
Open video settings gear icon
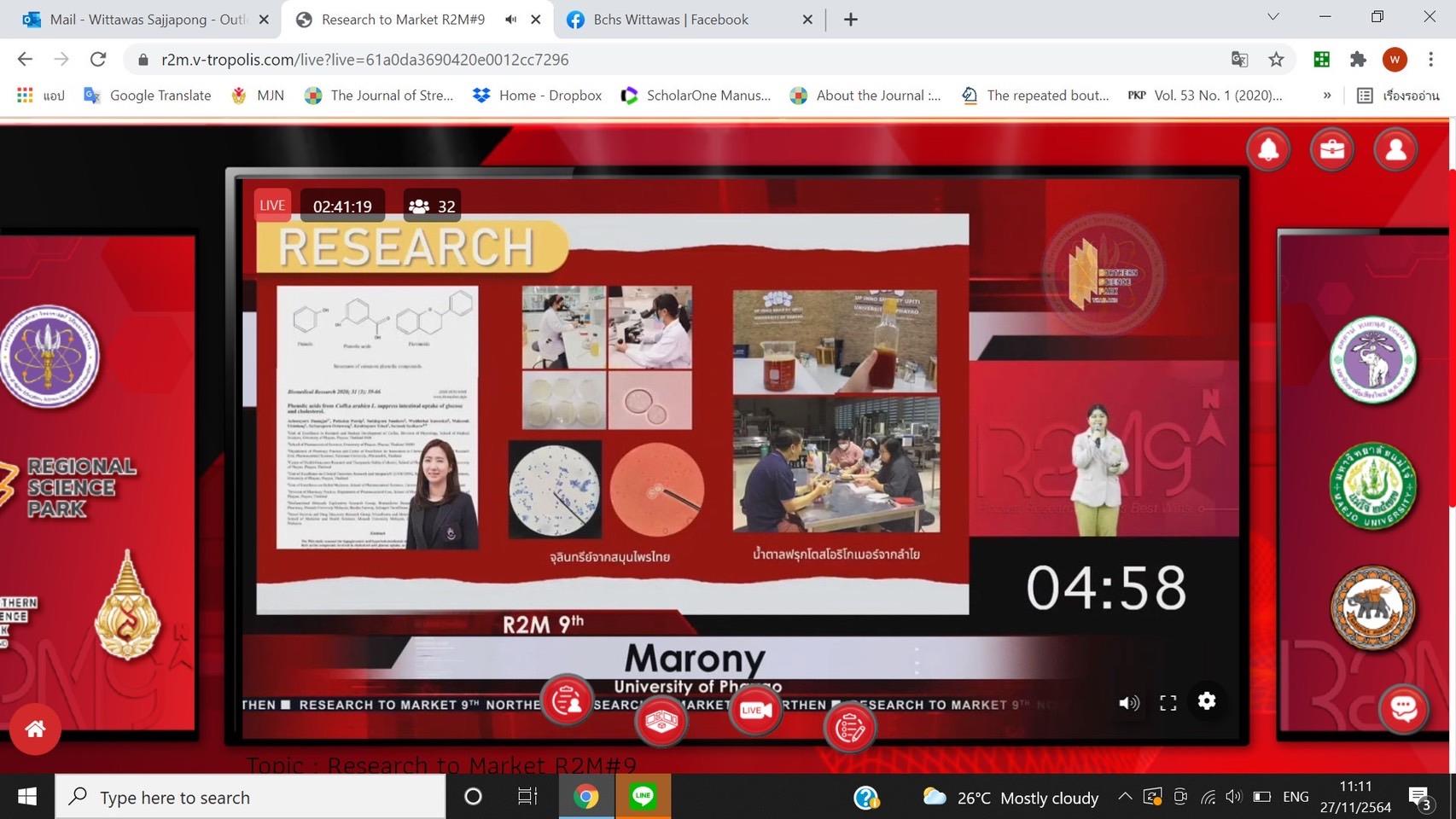(1207, 701)
